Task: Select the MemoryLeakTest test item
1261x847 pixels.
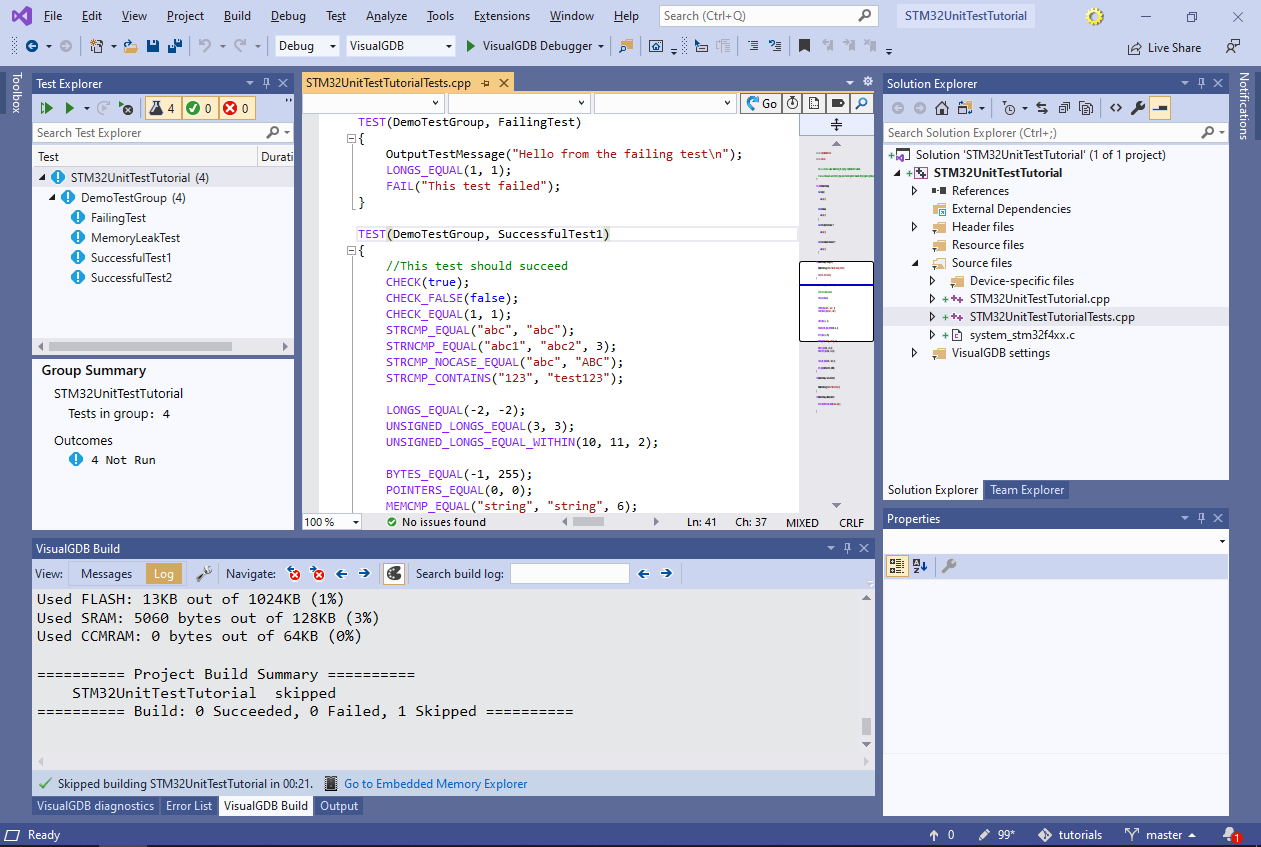Action: [x=135, y=238]
